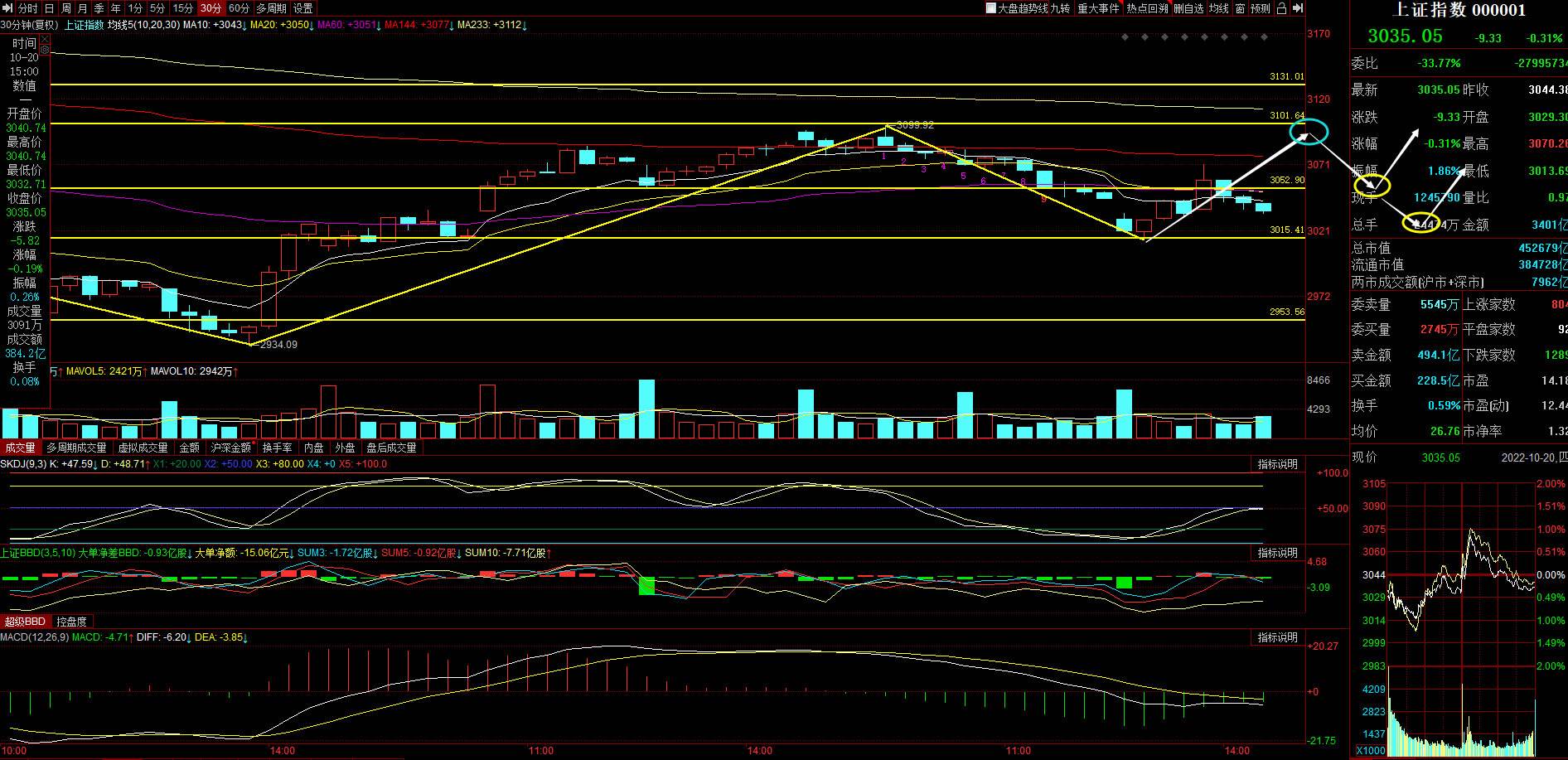Click the 2934.09 low price label
The width and height of the screenshot is (1568, 760).
[278, 345]
